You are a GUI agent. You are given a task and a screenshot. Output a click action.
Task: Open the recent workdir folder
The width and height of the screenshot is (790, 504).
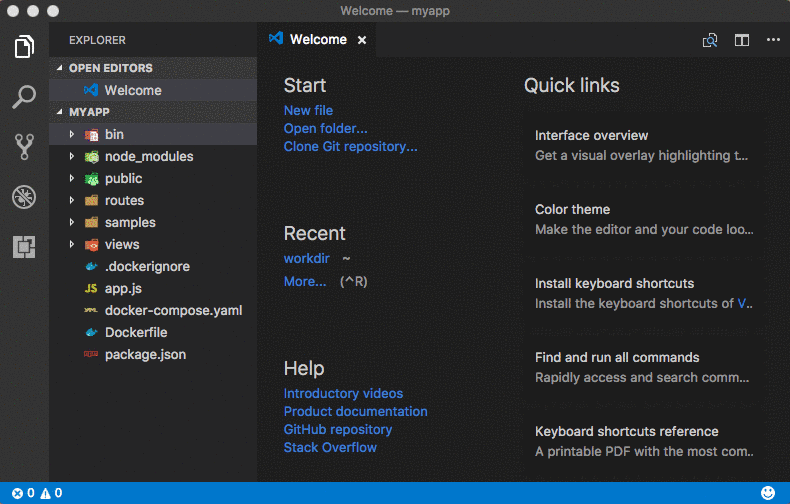pos(306,259)
